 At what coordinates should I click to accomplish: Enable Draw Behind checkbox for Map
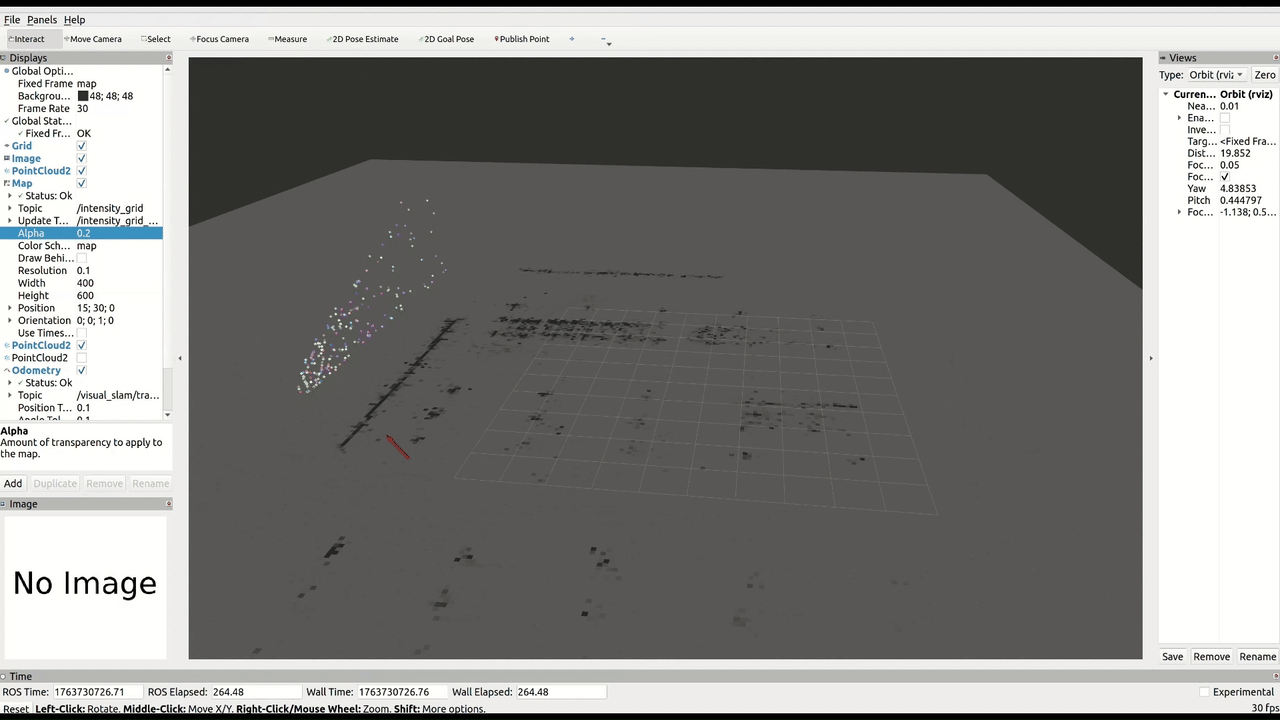click(82, 258)
